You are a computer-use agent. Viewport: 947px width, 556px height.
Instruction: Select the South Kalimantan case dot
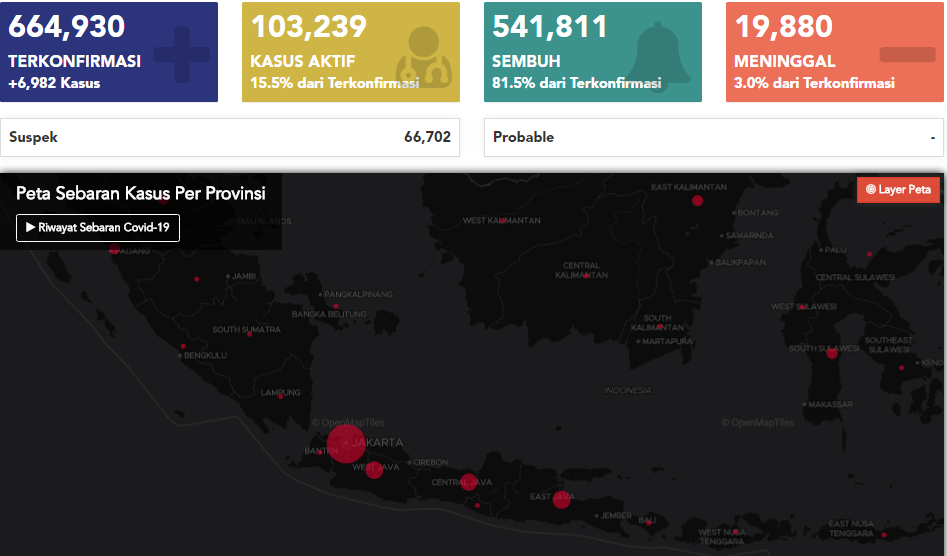pos(660,327)
